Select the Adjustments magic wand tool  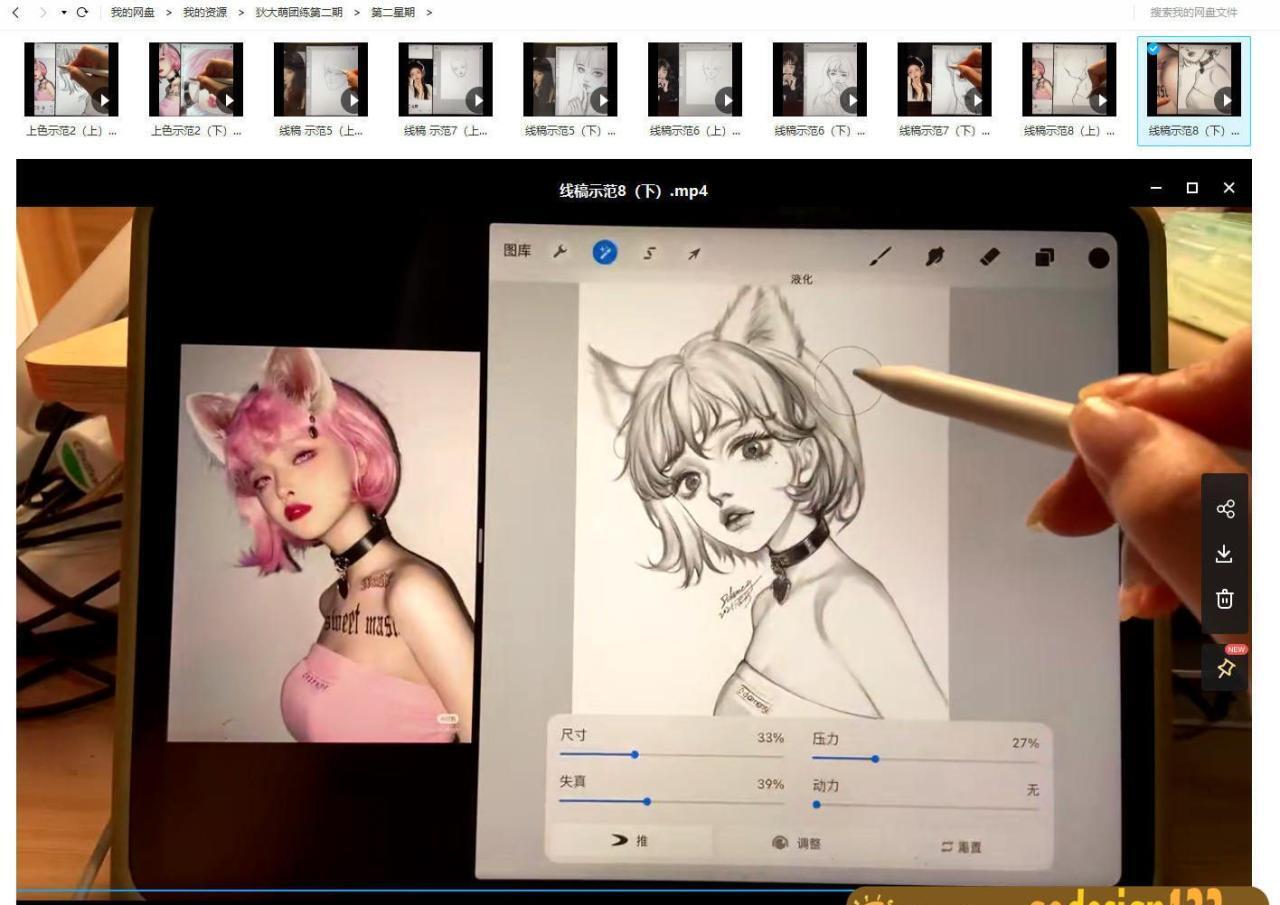[x=604, y=252]
